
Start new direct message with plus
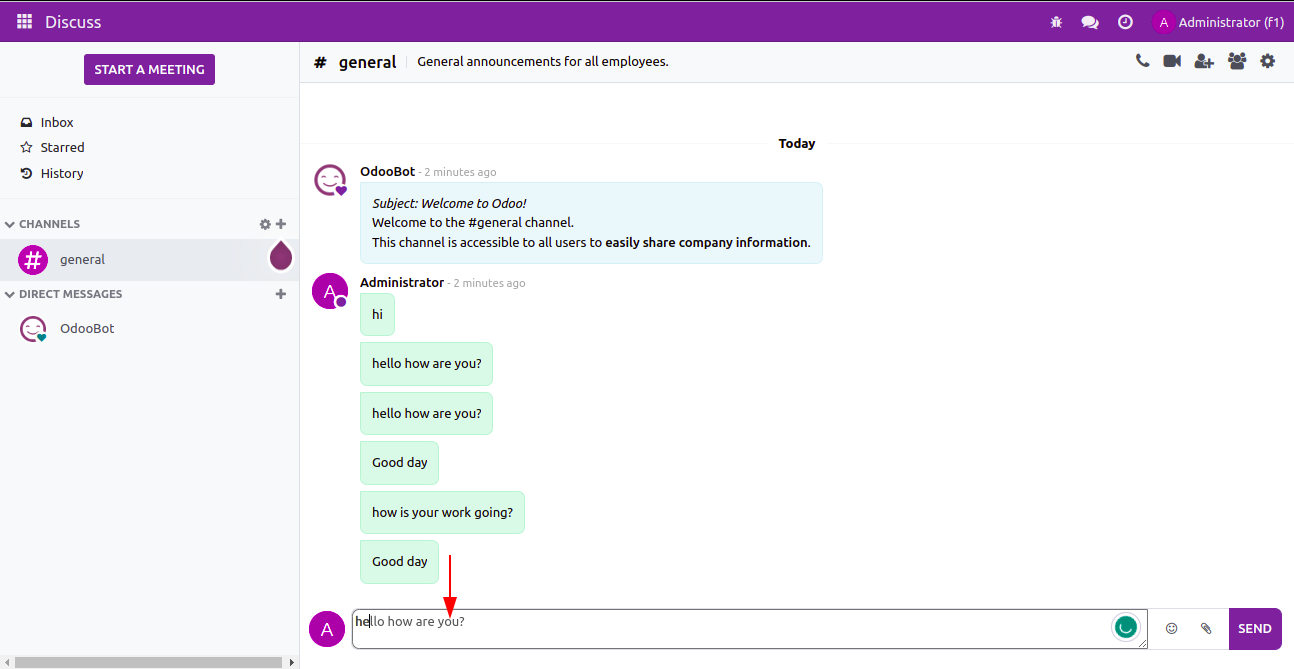(281, 294)
